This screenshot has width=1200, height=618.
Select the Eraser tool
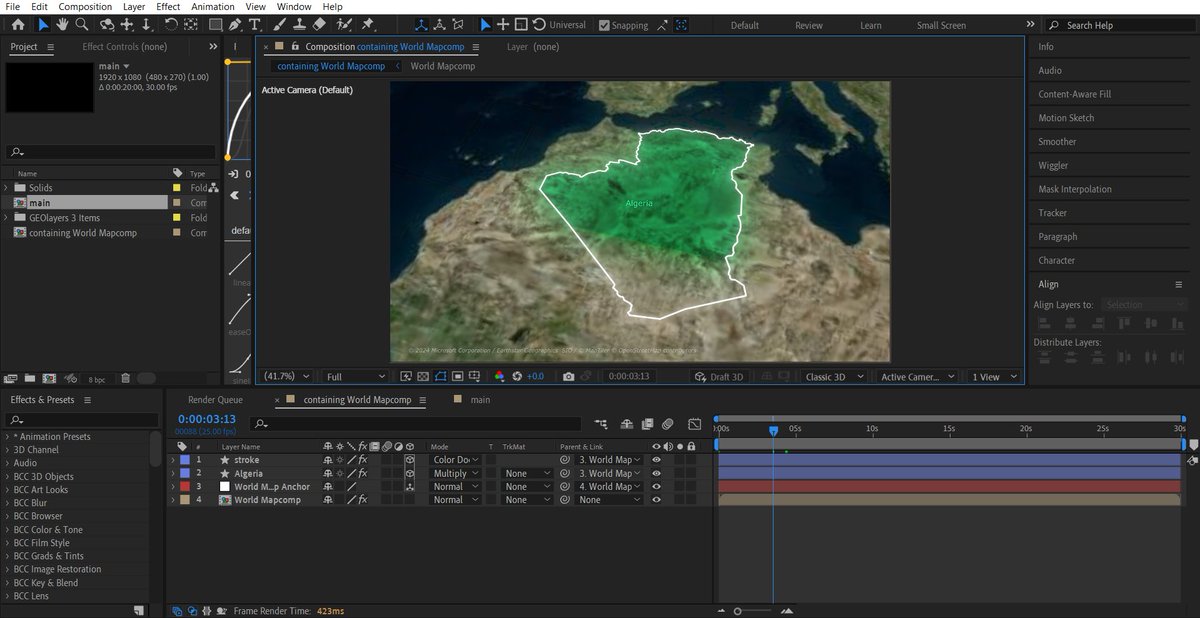[319, 25]
